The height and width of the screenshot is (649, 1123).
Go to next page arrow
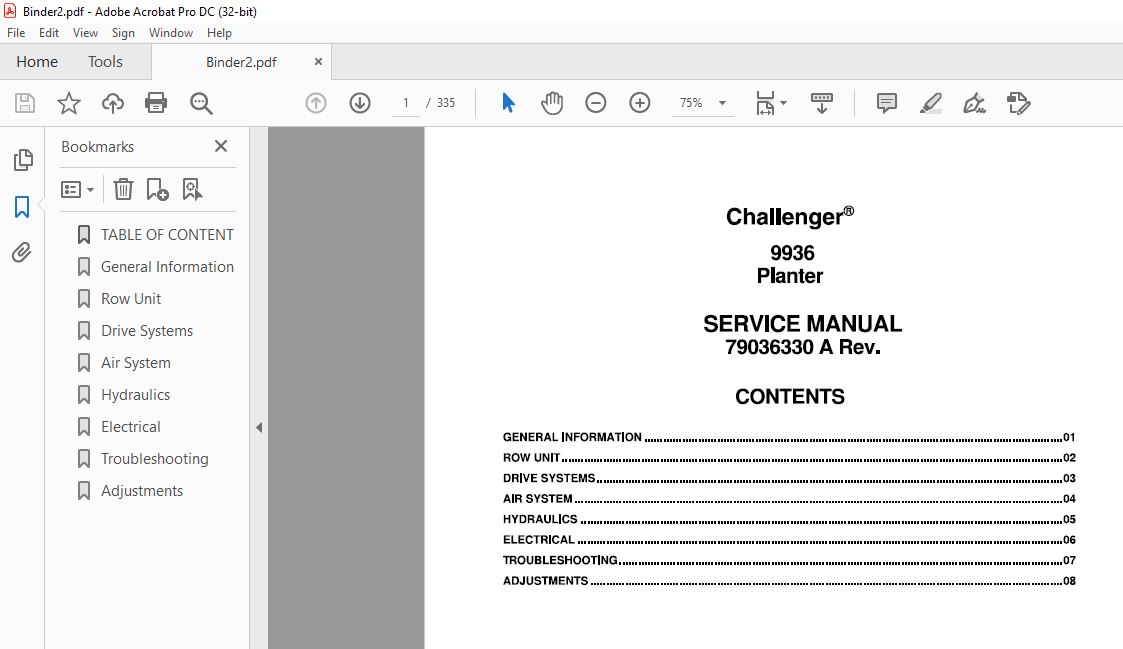pos(360,103)
